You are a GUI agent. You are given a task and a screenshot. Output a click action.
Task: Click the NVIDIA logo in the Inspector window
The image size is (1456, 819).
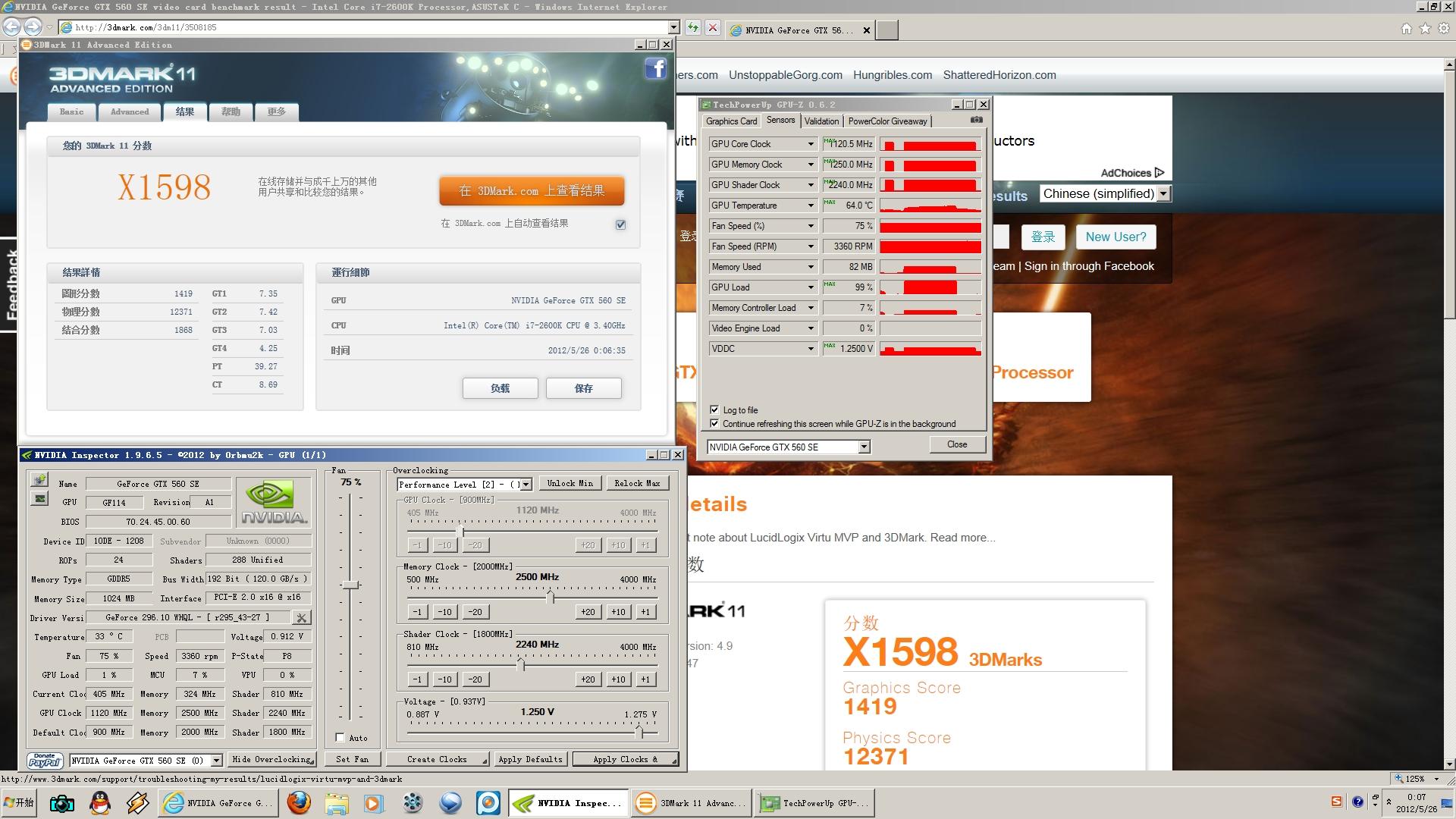(274, 503)
